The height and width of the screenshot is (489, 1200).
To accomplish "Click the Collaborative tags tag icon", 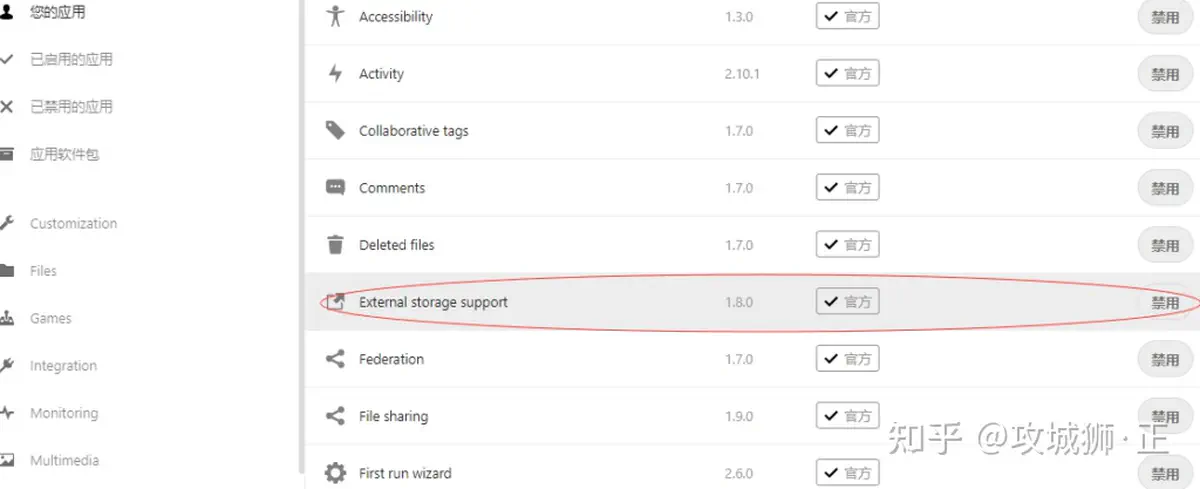I will (336, 131).
